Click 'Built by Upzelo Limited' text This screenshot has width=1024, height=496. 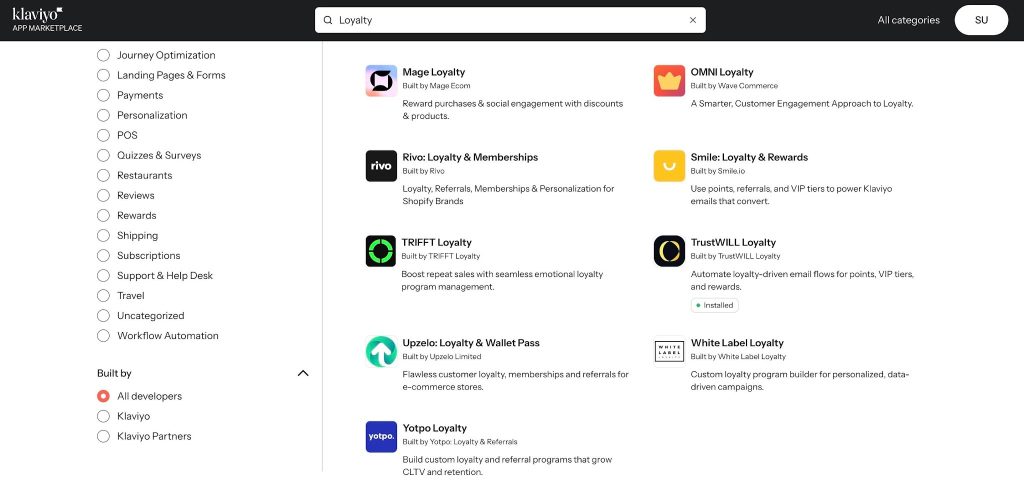point(441,357)
